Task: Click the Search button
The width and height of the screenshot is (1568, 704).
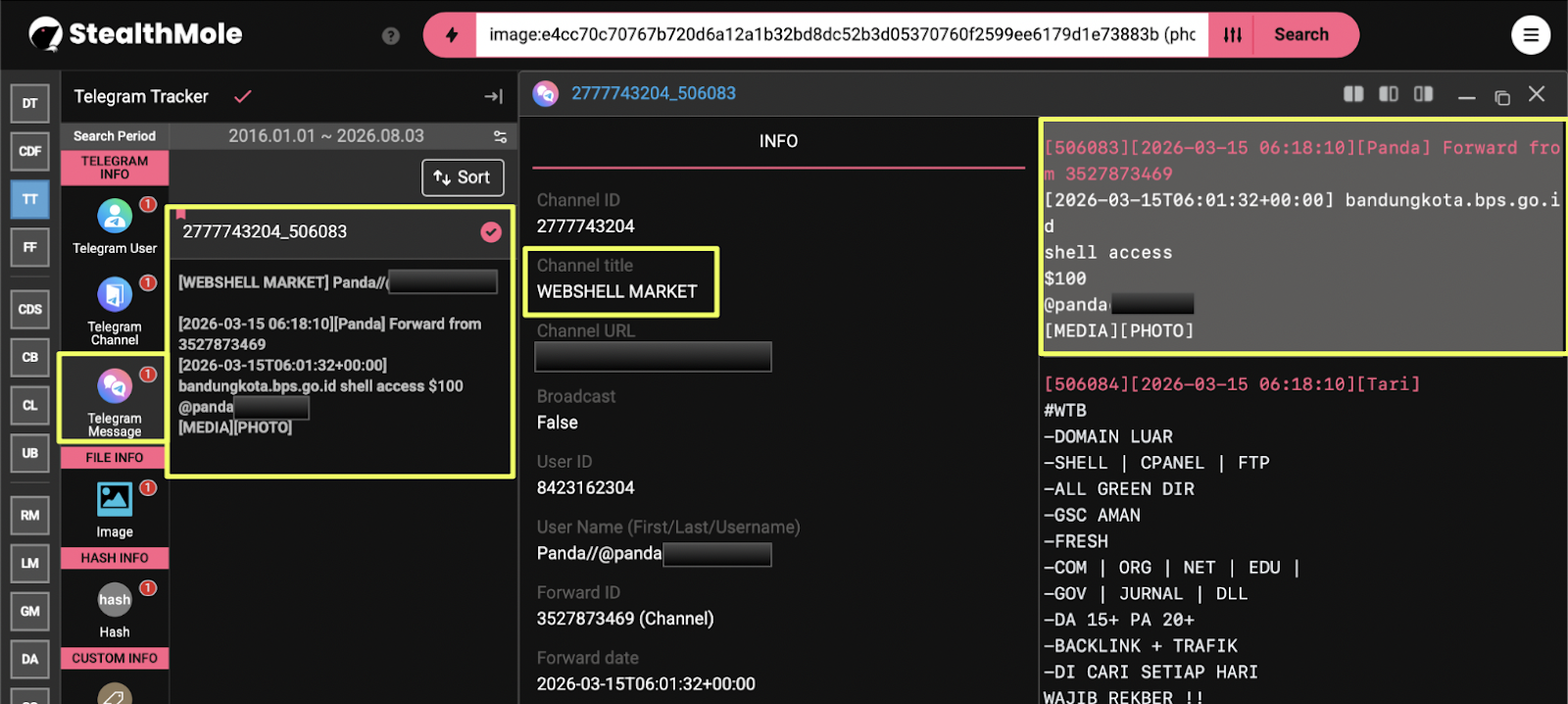Action: coord(1301,35)
